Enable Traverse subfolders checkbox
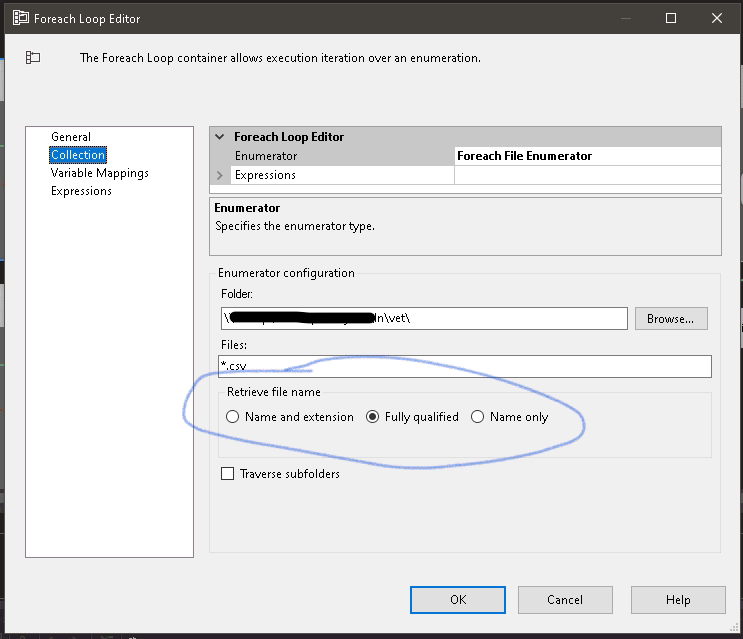Image resolution: width=743 pixels, height=639 pixels. tap(228, 474)
